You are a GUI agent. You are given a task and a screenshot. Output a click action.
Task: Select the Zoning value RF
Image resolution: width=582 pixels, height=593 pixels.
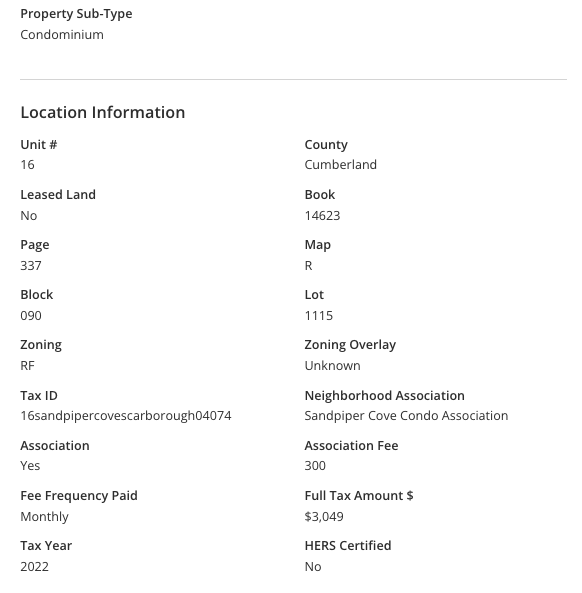click(x=27, y=366)
